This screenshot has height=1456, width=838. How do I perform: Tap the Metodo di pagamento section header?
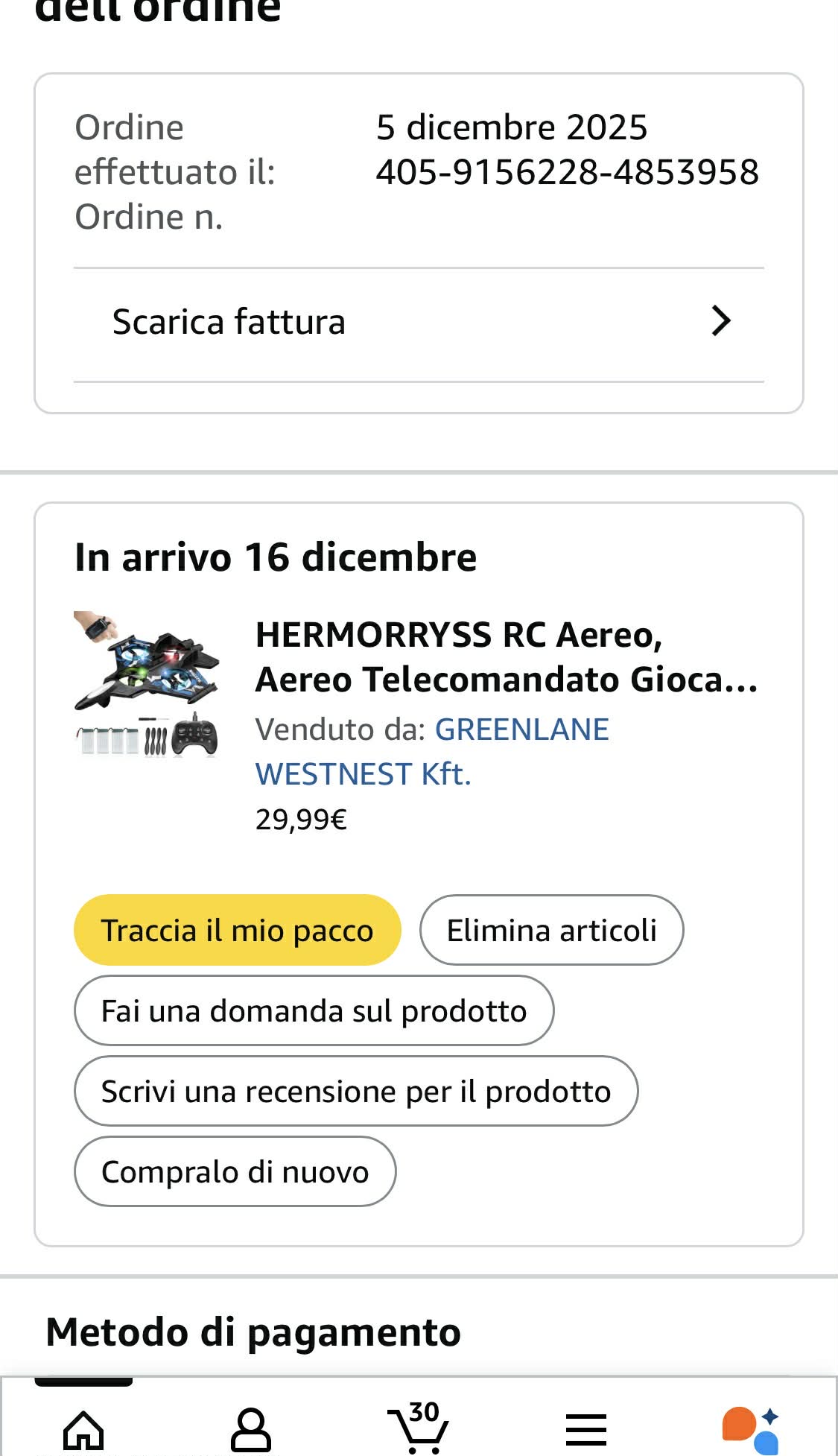(253, 1332)
